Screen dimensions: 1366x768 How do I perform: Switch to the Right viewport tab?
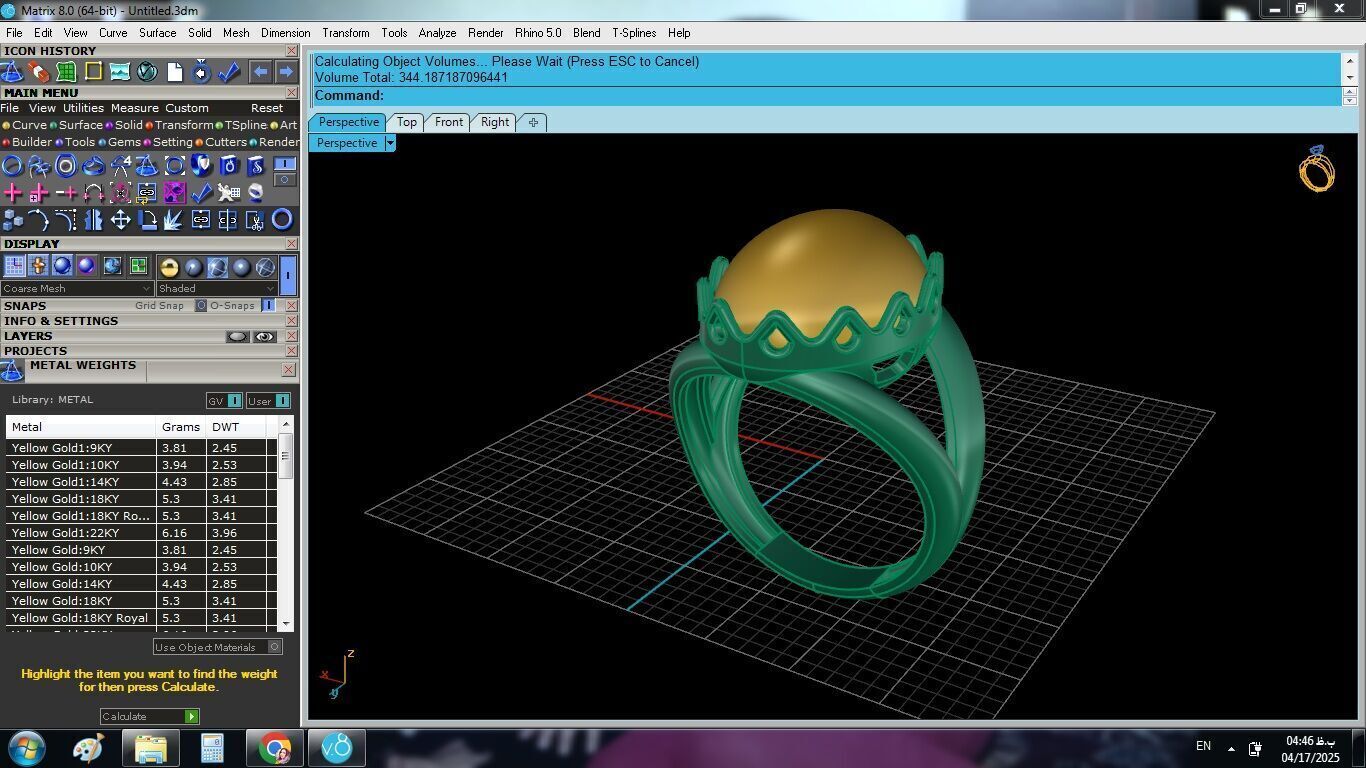(495, 122)
